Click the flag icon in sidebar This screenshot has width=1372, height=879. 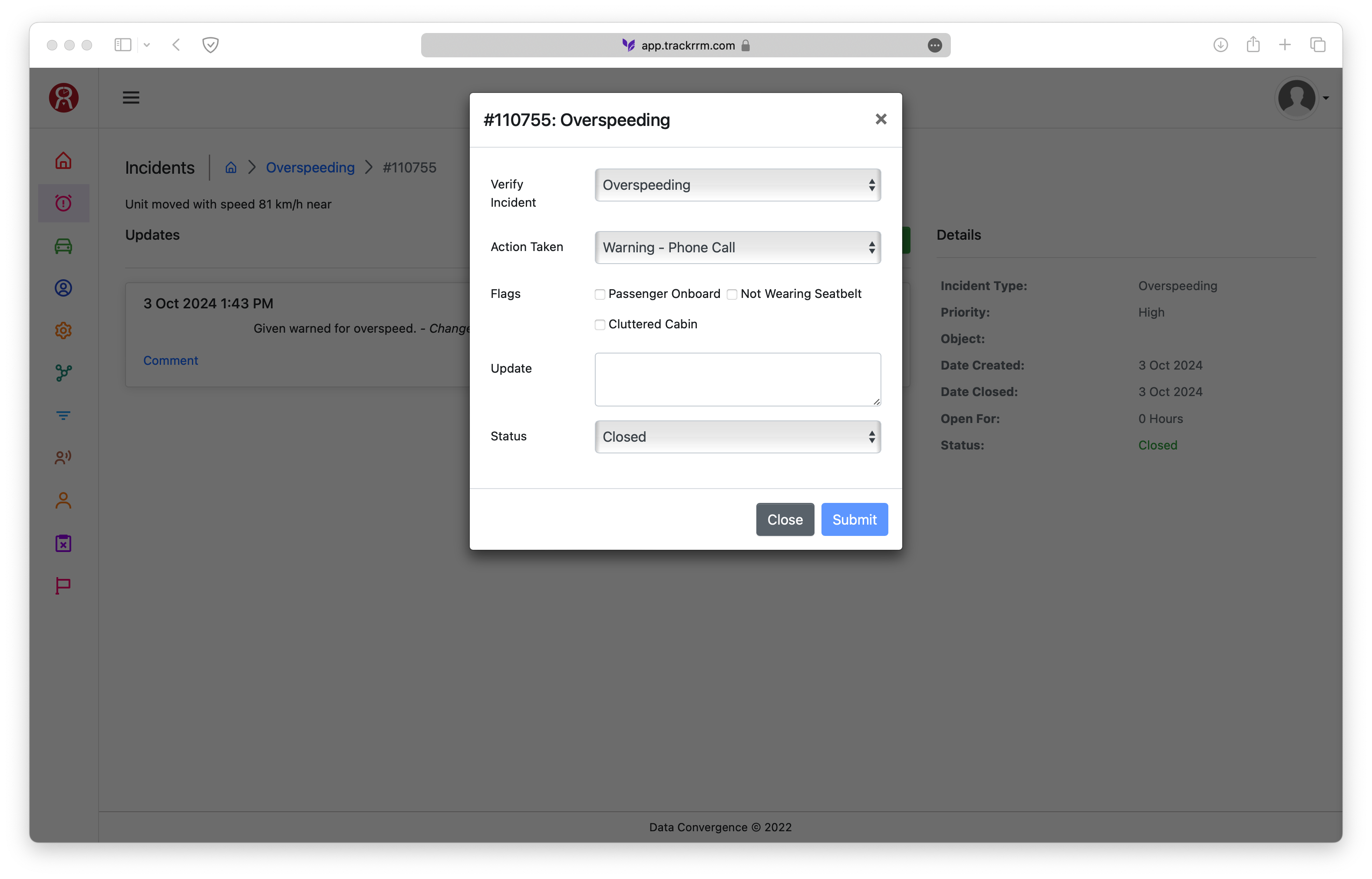click(63, 585)
